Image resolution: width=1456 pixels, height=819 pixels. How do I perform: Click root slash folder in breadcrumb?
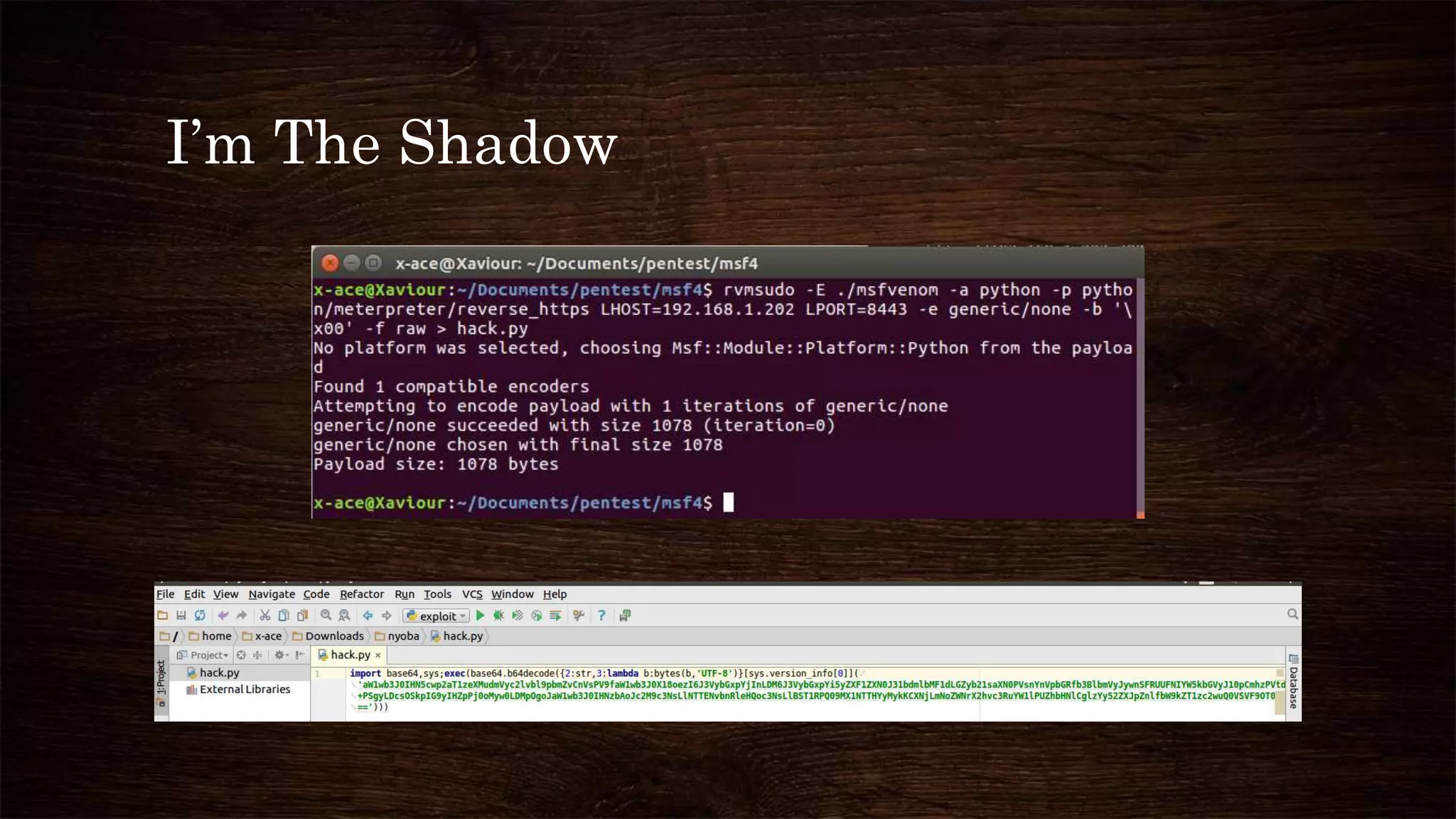pos(169,636)
